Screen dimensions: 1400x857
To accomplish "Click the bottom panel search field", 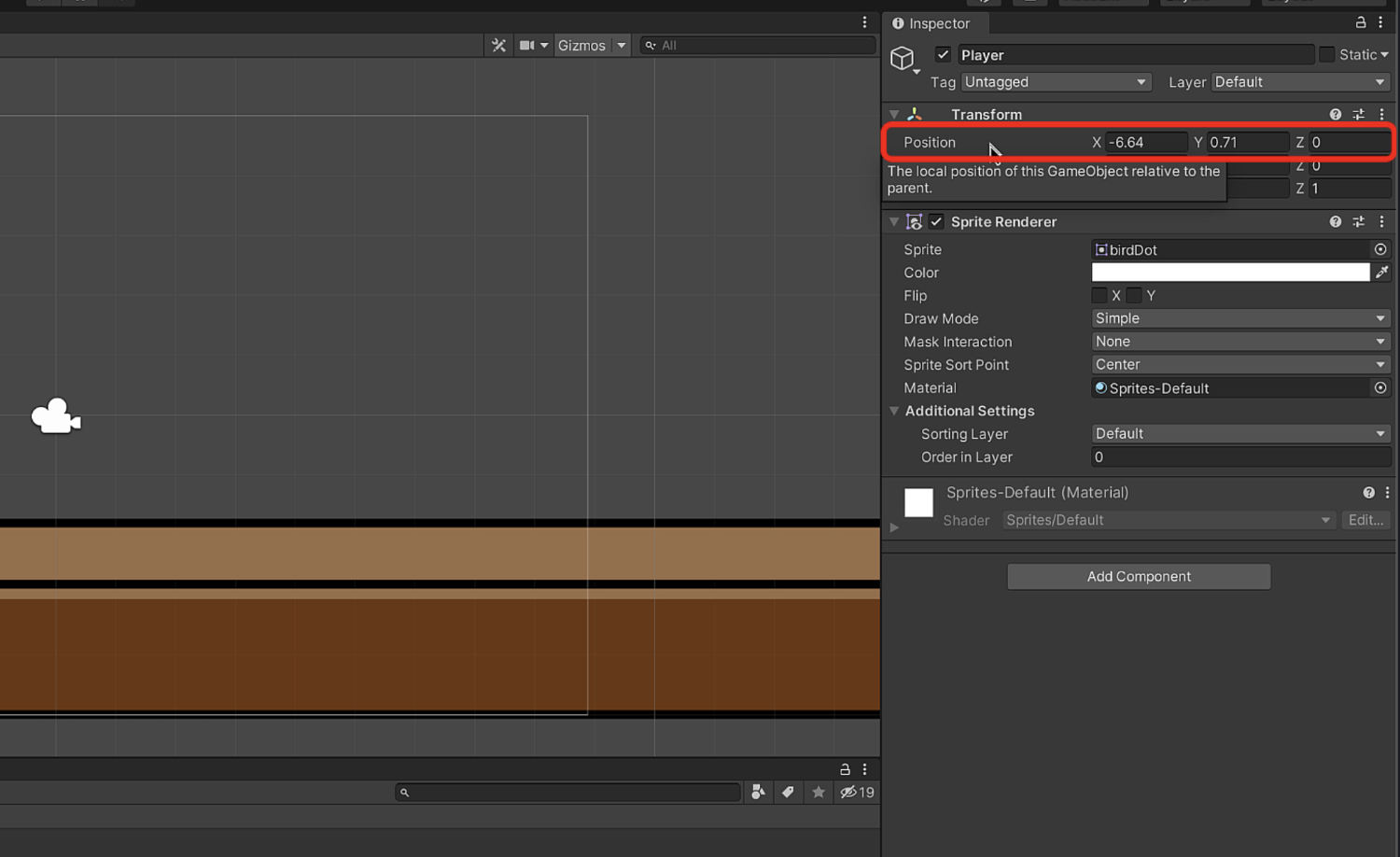I will [568, 792].
